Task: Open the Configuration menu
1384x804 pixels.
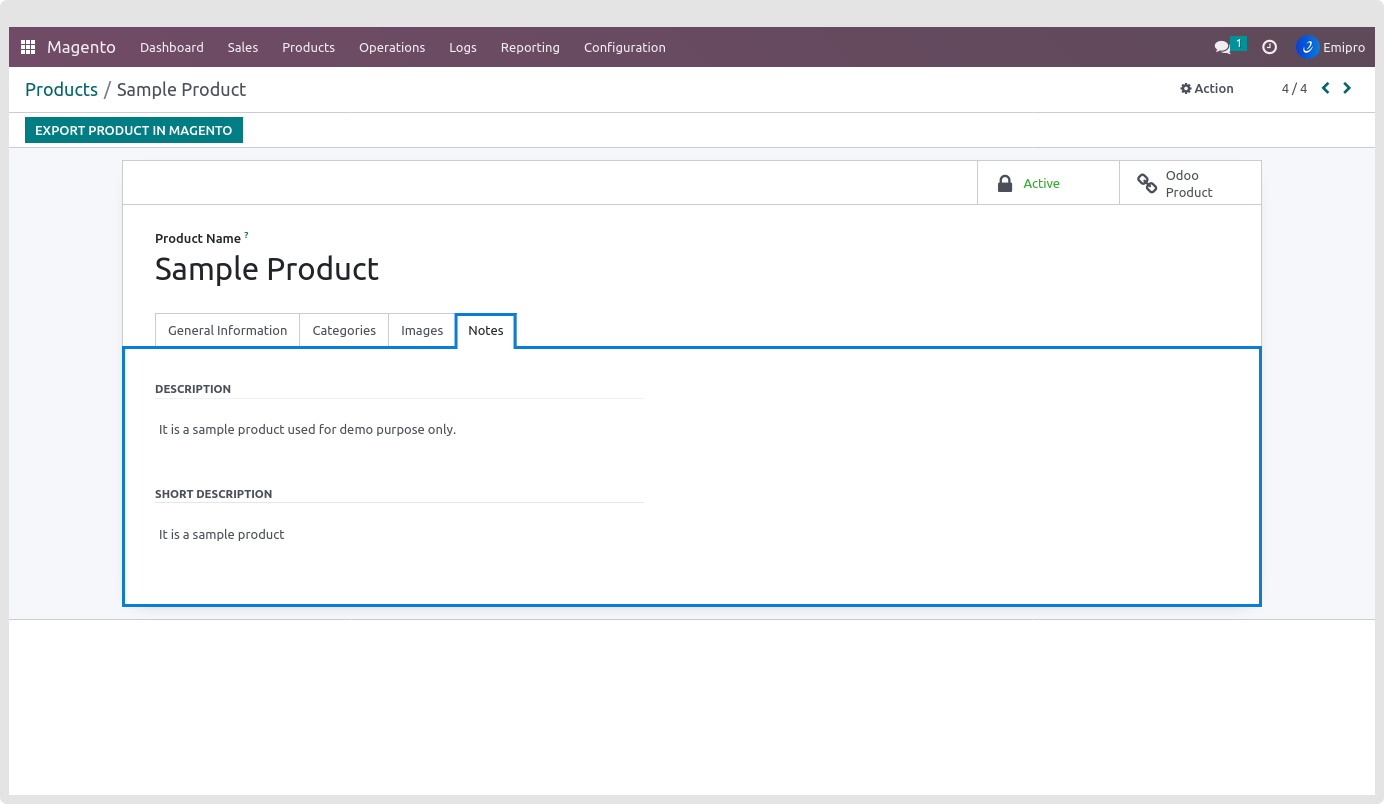Action: pos(624,47)
